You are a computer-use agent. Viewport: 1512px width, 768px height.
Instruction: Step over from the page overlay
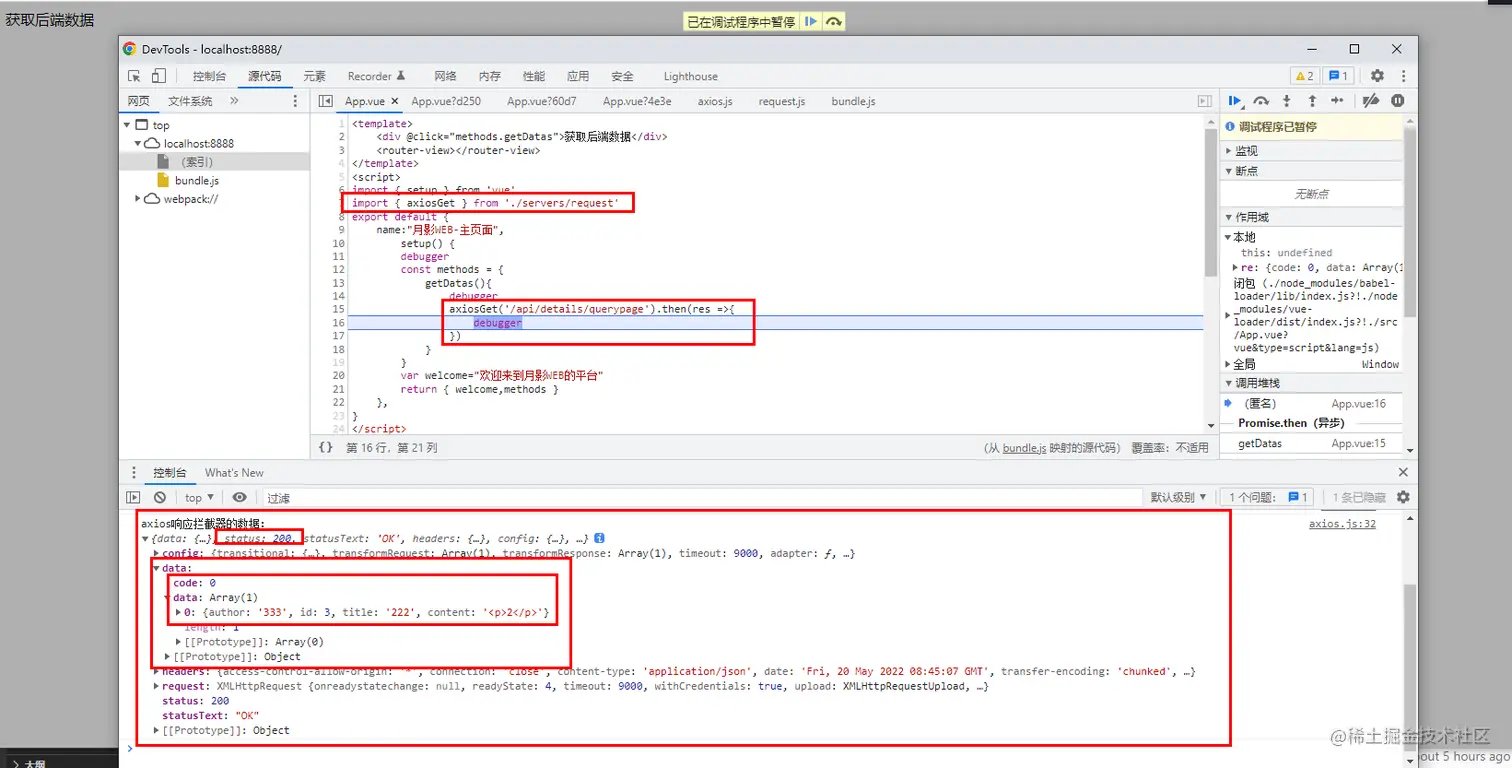(834, 21)
